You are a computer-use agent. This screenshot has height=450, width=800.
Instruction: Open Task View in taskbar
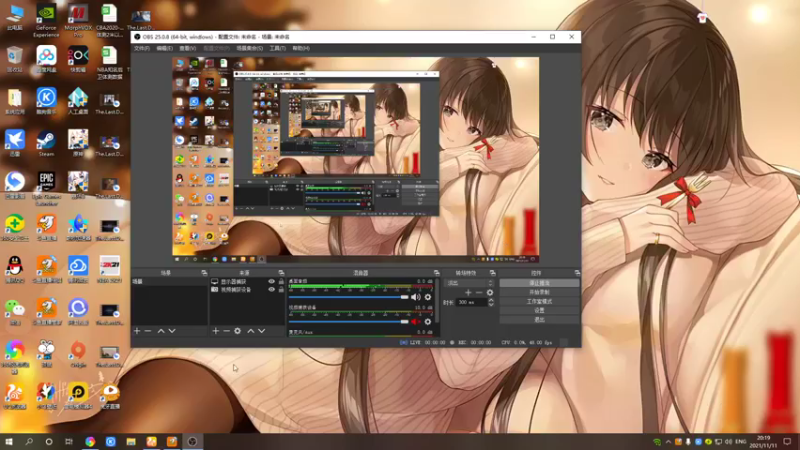pos(69,441)
